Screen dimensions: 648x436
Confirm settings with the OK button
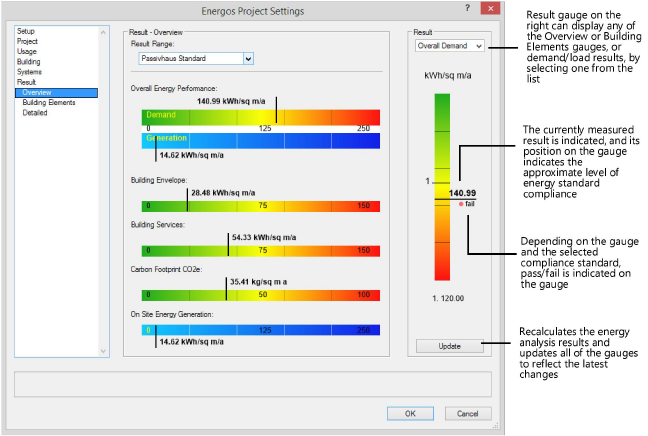pyautogui.click(x=410, y=413)
